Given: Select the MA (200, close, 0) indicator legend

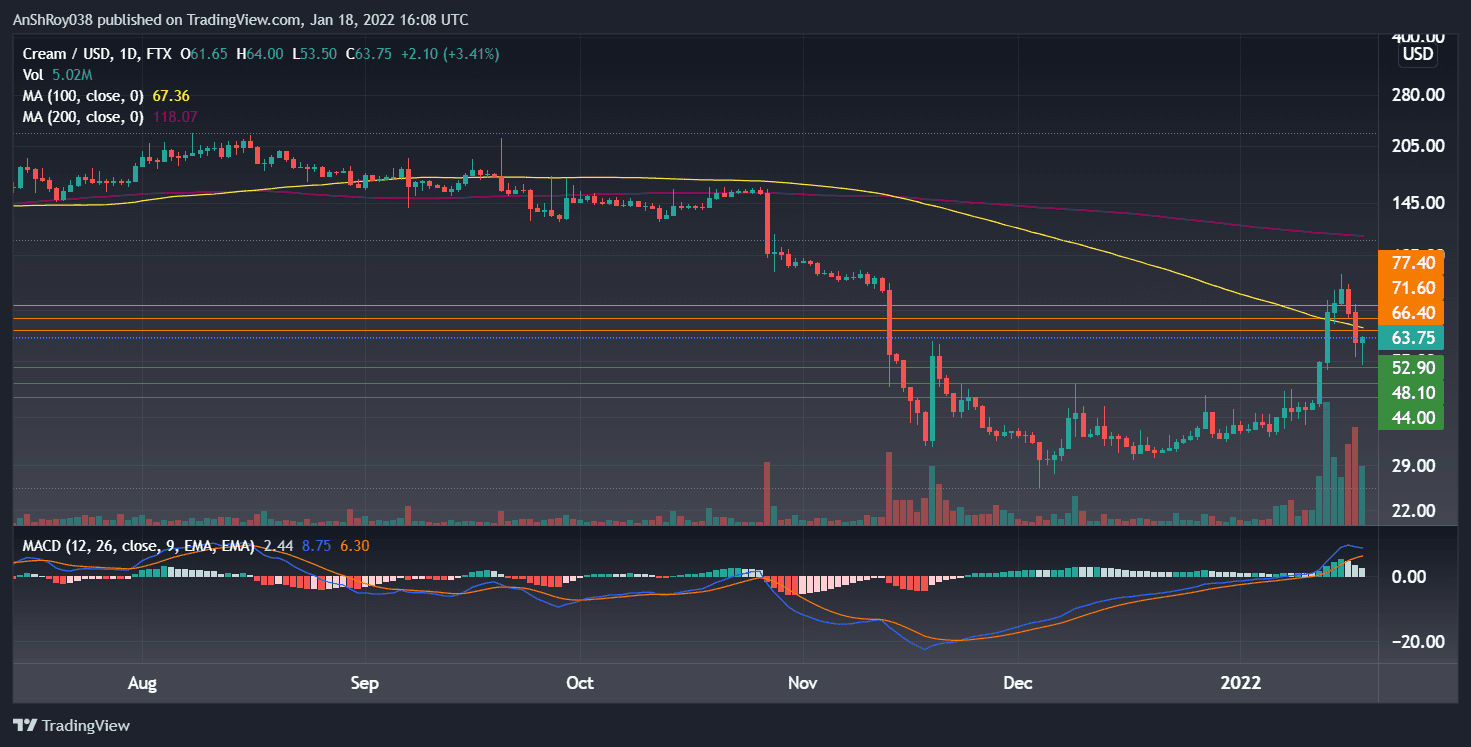Looking at the screenshot, I should coord(80,116).
